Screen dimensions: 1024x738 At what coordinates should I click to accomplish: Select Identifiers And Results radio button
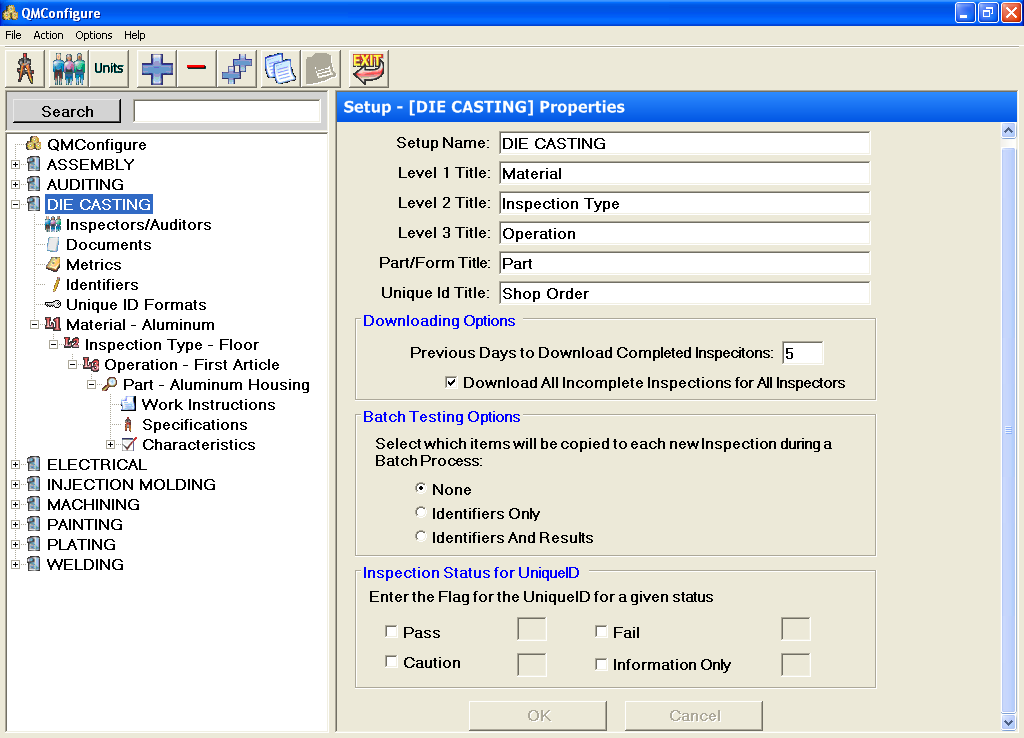(421, 537)
